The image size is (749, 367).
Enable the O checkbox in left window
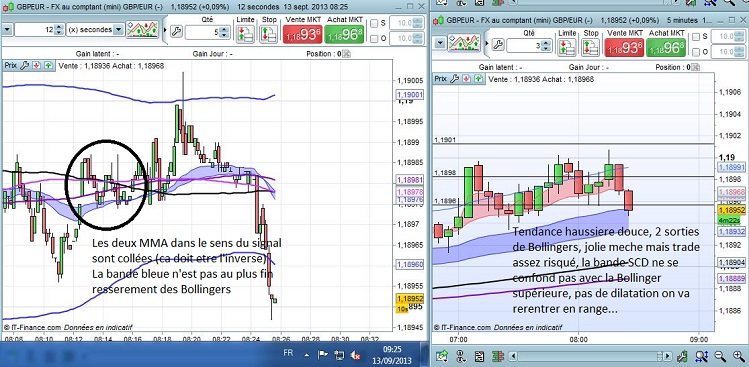pos(374,39)
